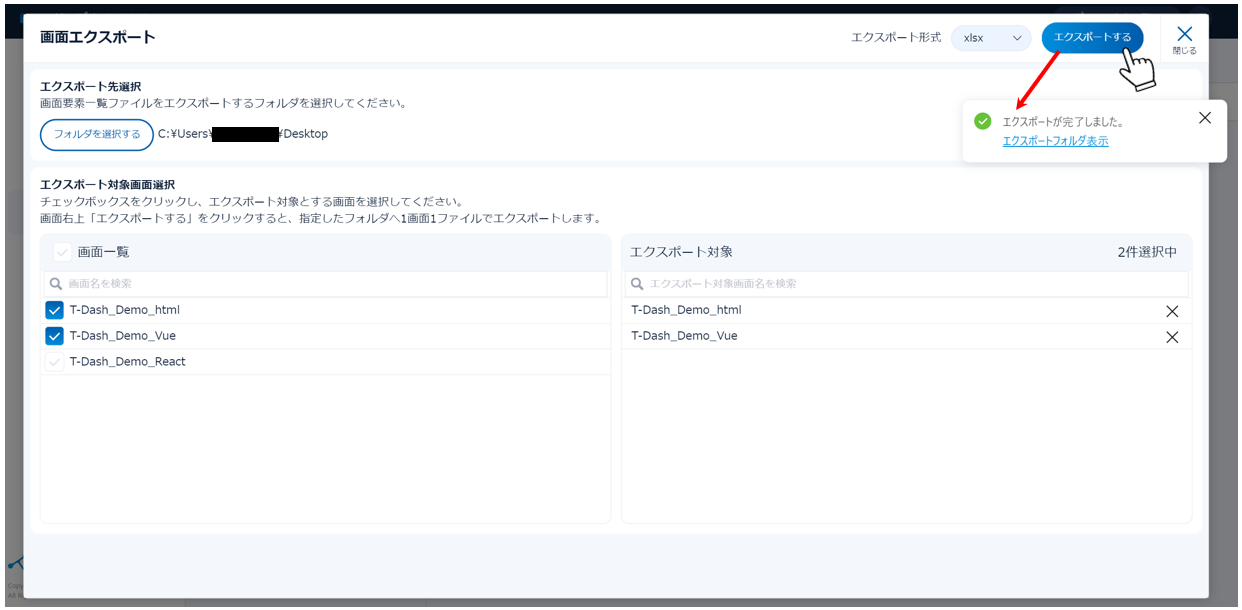Tick the T-Dash_Demo_React checkbox
Viewport: 1242px width, 610px height.
tap(55, 362)
